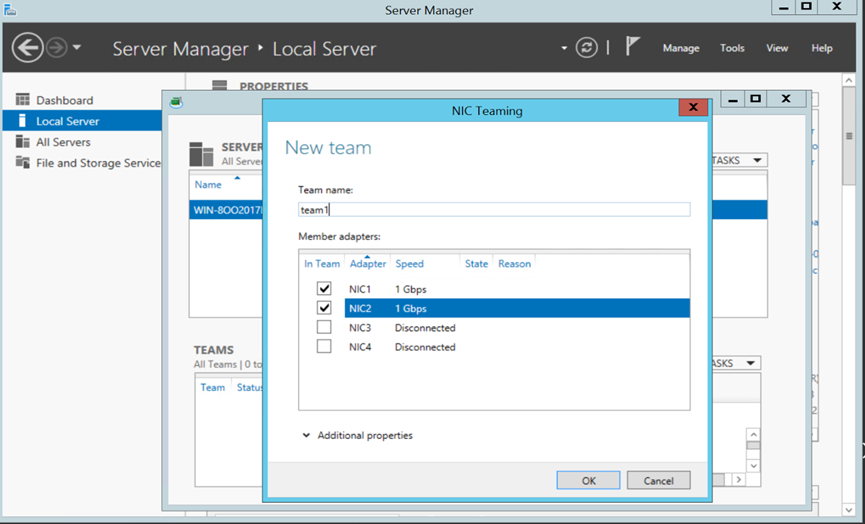Click the refresh icon in Server Manager header
The image size is (865, 524).
[x=586, y=47]
